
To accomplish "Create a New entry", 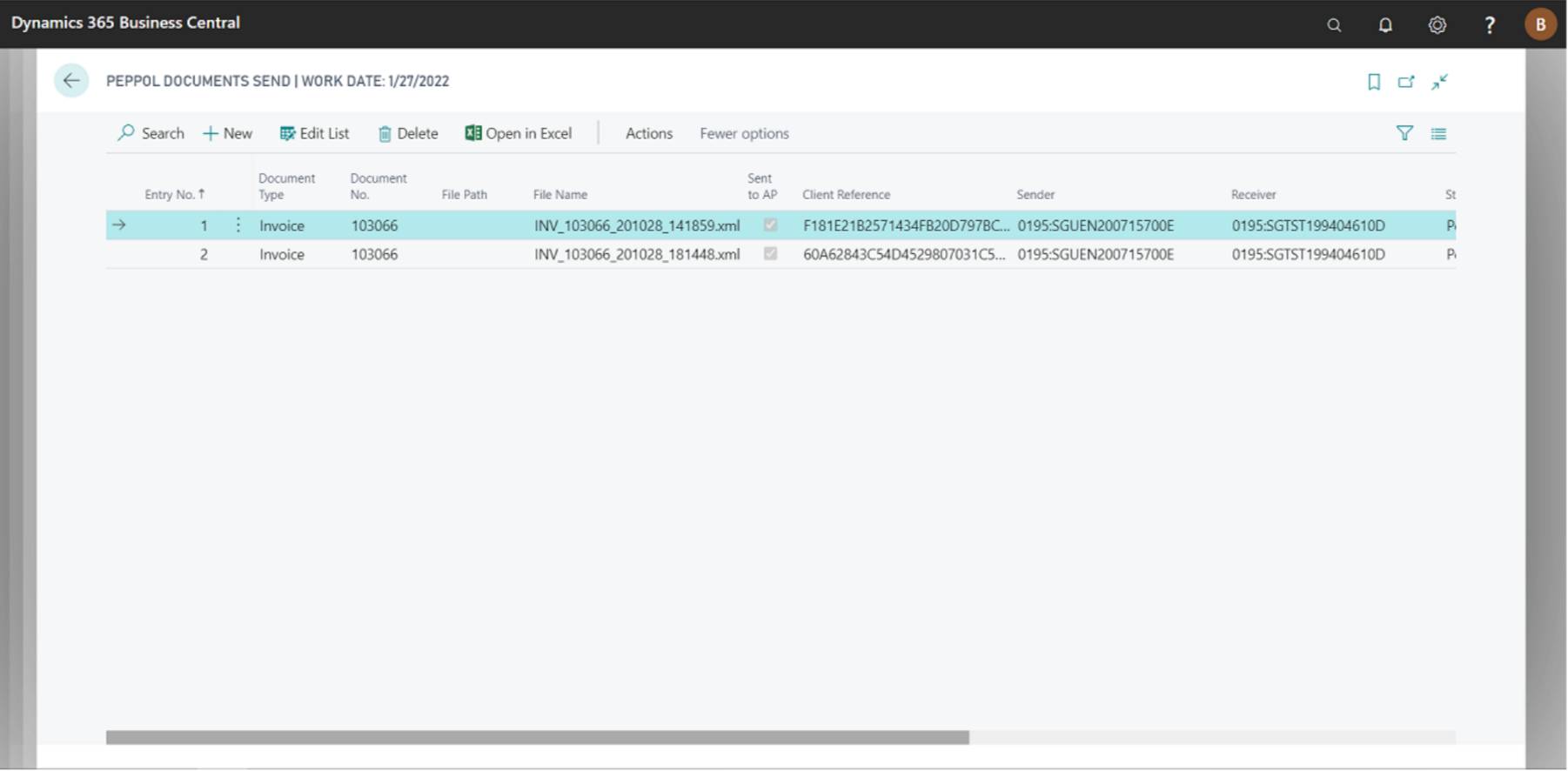I will (227, 133).
